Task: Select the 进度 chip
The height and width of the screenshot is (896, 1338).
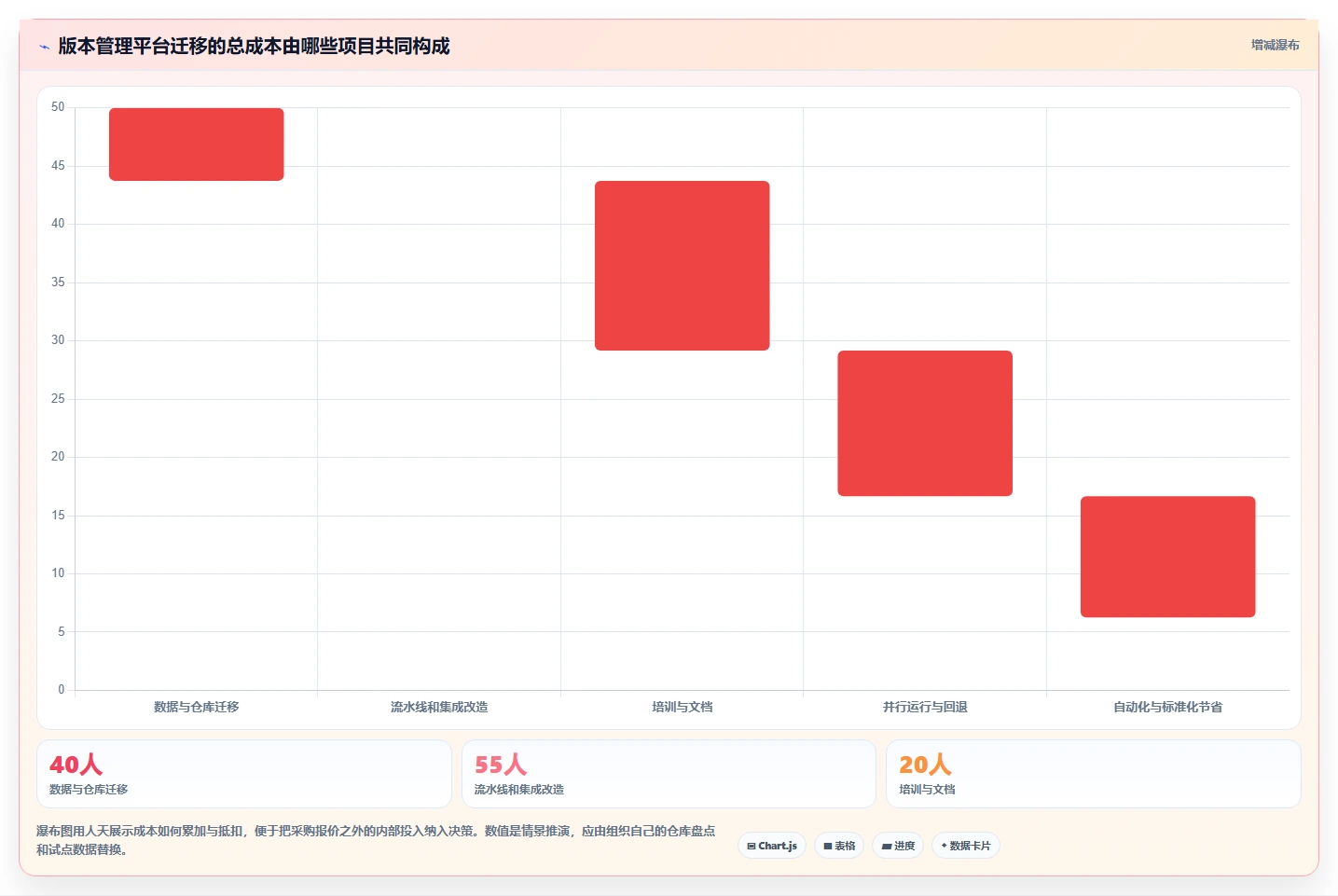Action: click(x=898, y=846)
